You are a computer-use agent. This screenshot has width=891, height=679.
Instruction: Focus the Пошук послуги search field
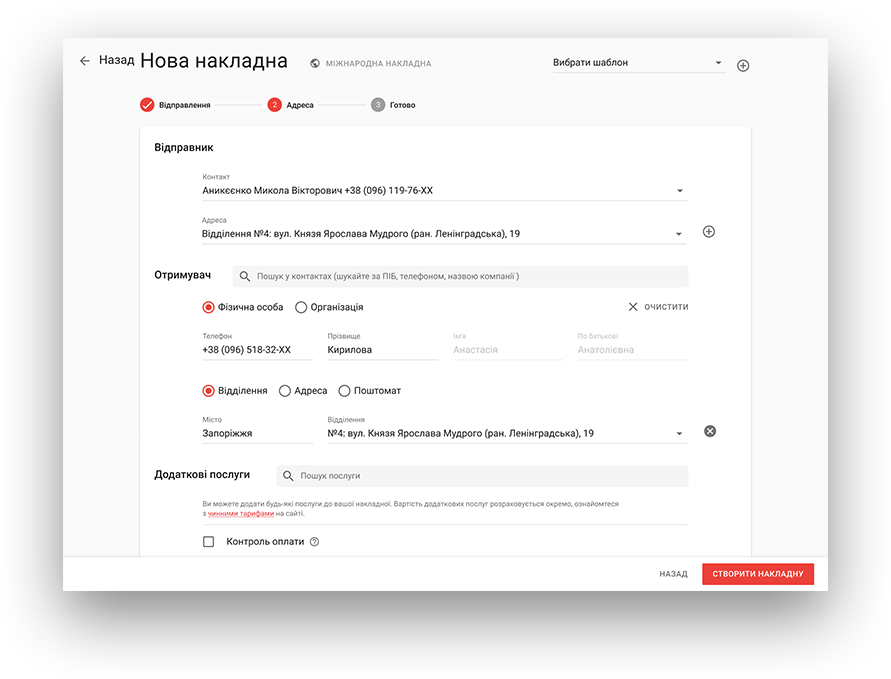[482, 476]
